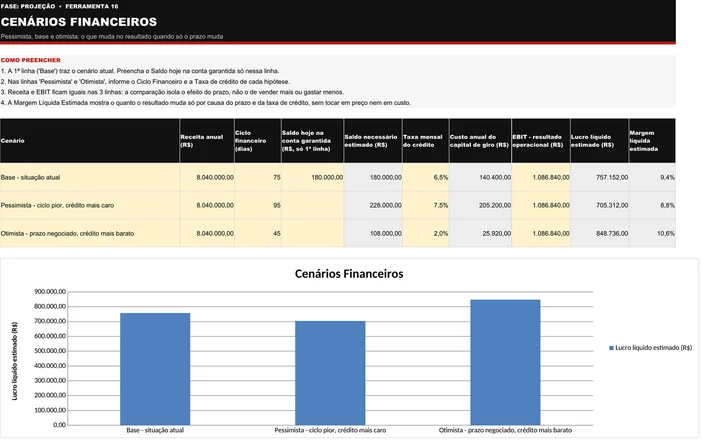Click the 'Taxa mensal do crédito' header

pyautogui.click(x=426, y=141)
